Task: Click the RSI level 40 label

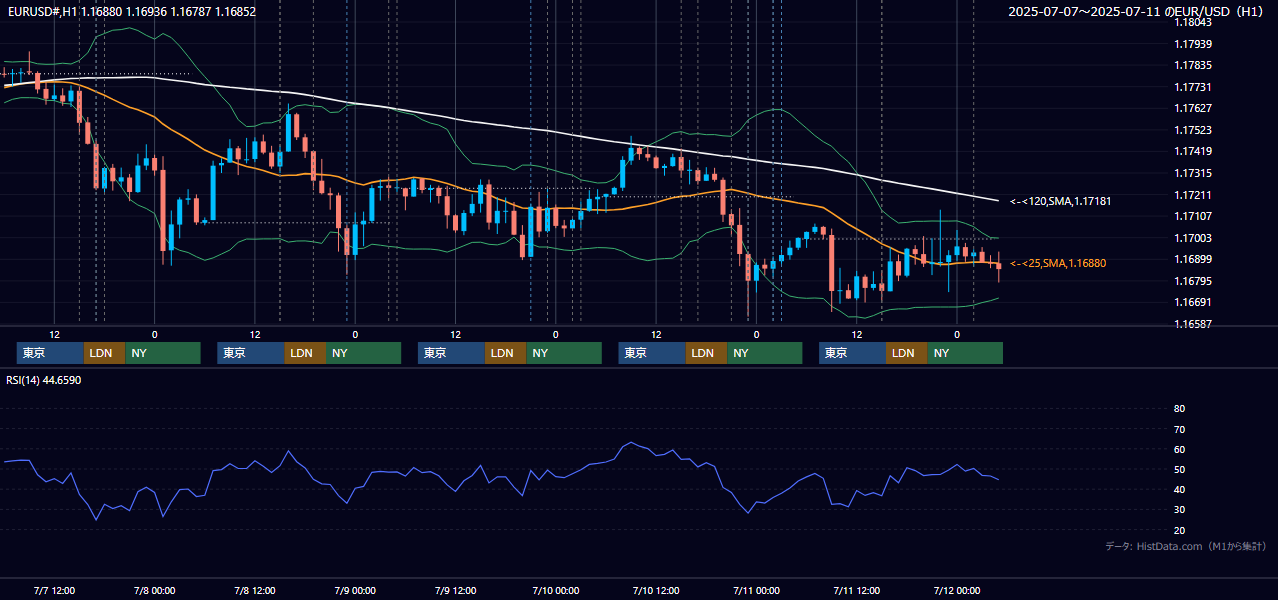Action: (1179, 489)
